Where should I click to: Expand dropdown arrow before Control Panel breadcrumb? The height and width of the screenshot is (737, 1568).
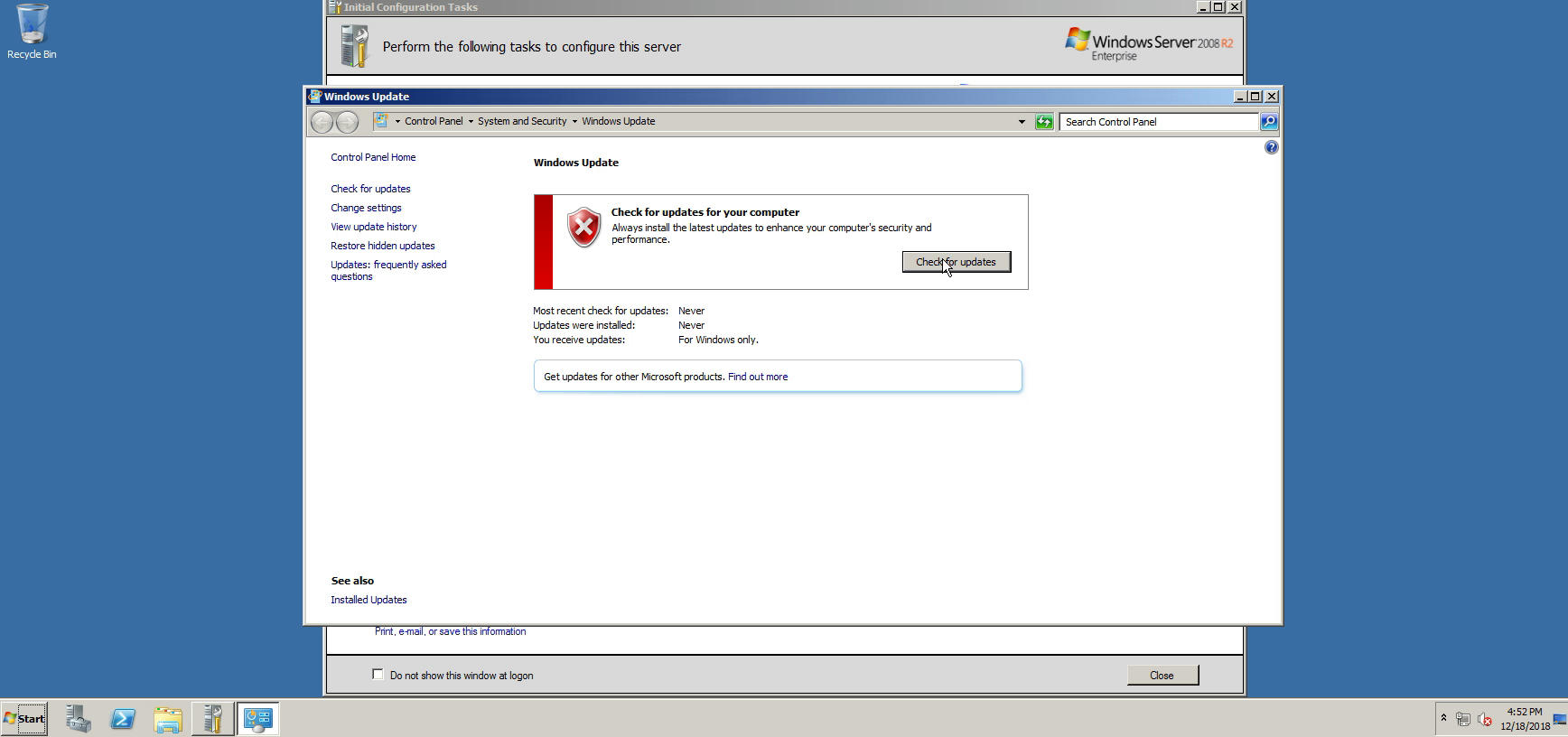(397, 121)
